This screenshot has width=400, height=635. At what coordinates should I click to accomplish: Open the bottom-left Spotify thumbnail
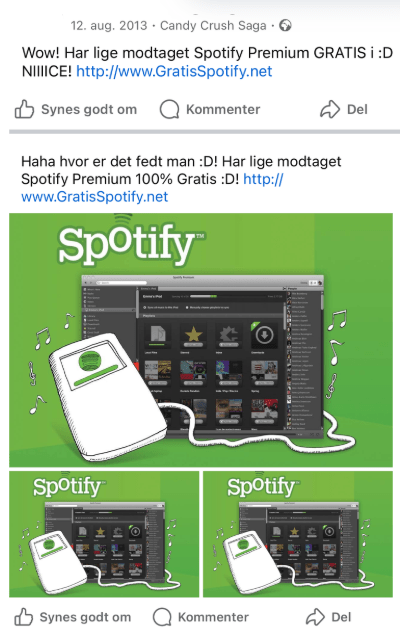(104, 534)
